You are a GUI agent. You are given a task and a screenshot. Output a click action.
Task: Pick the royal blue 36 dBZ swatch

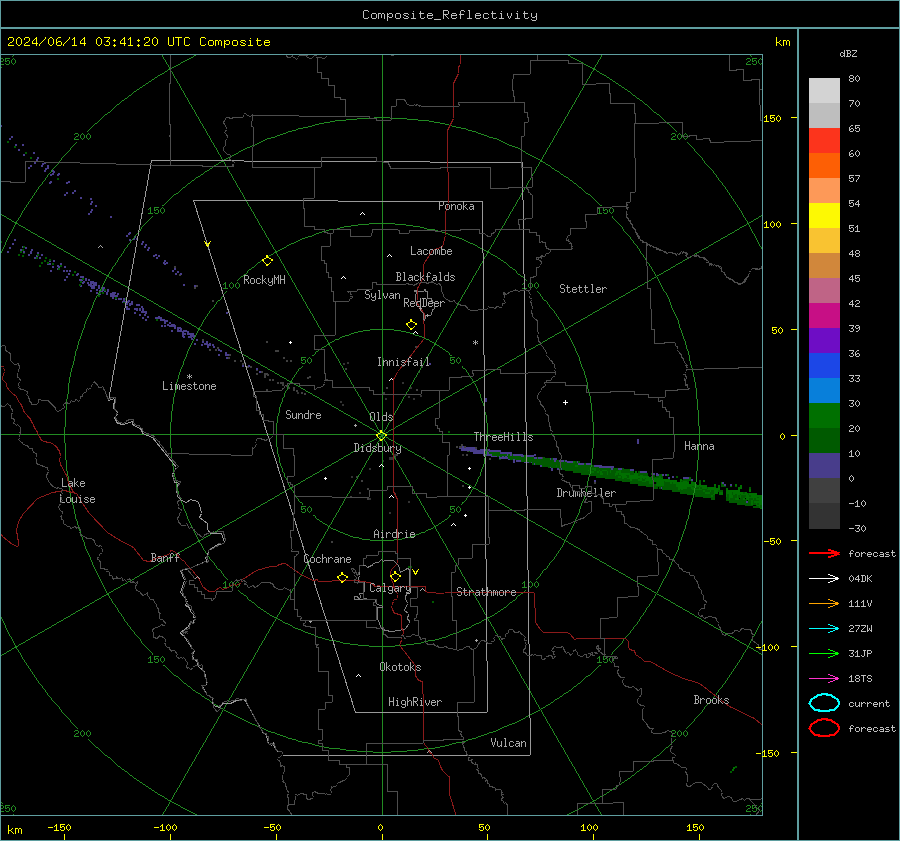[x=824, y=365]
